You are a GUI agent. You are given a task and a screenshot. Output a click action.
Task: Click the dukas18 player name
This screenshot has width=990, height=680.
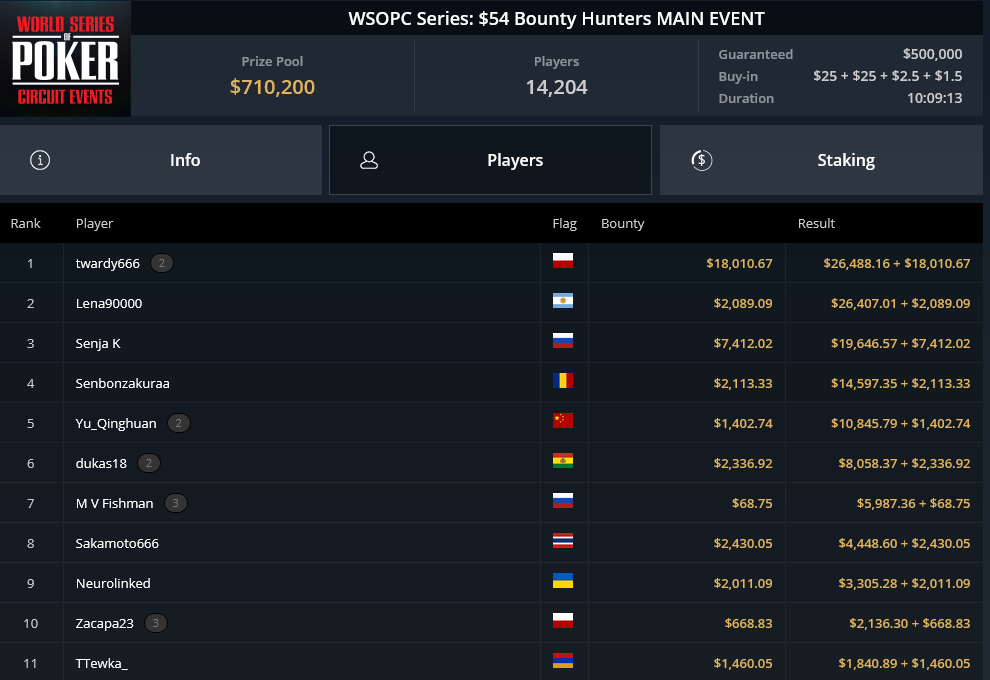tap(101, 463)
